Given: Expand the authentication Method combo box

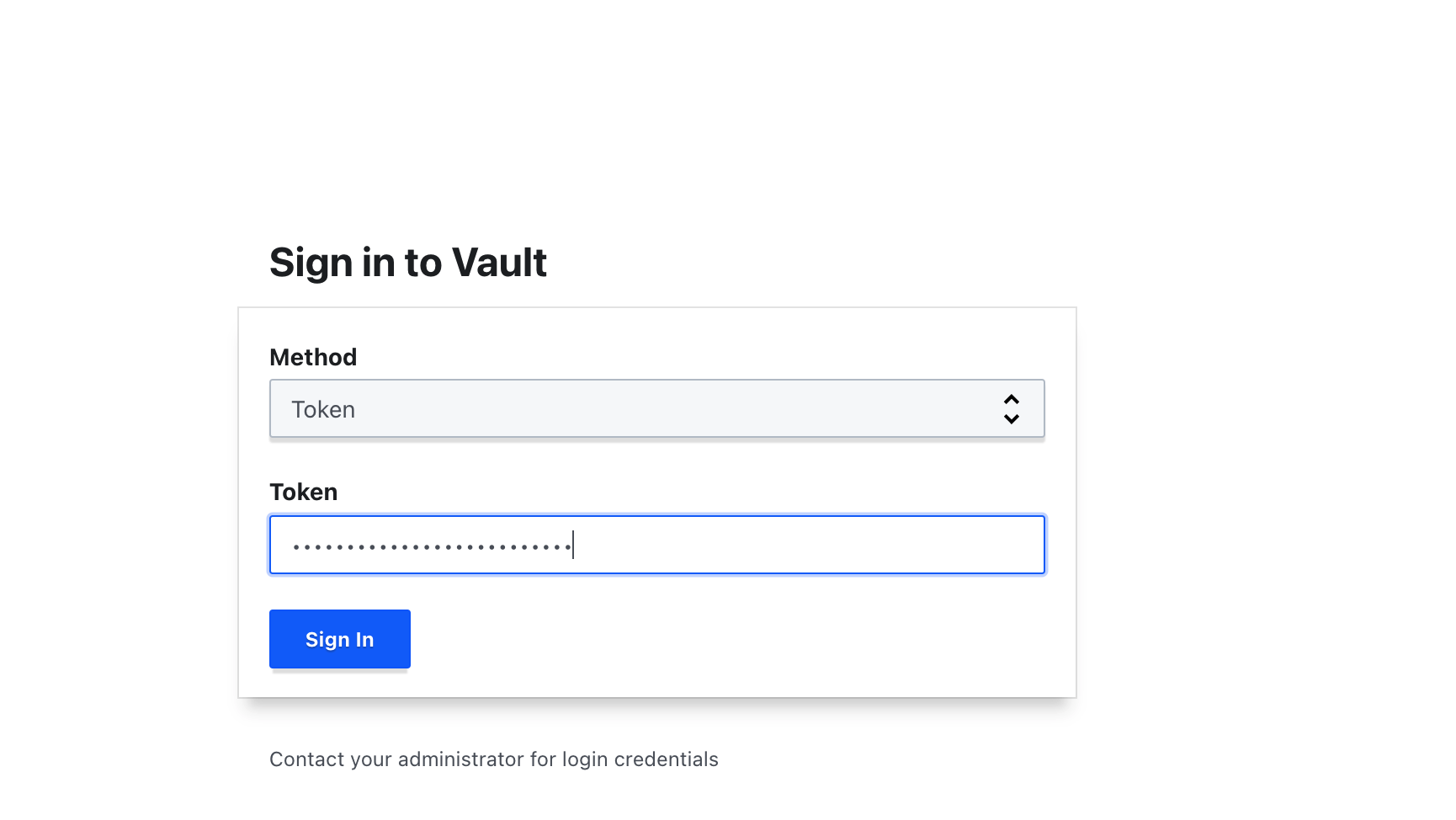Looking at the screenshot, I should pyautogui.click(x=656, y=408).
